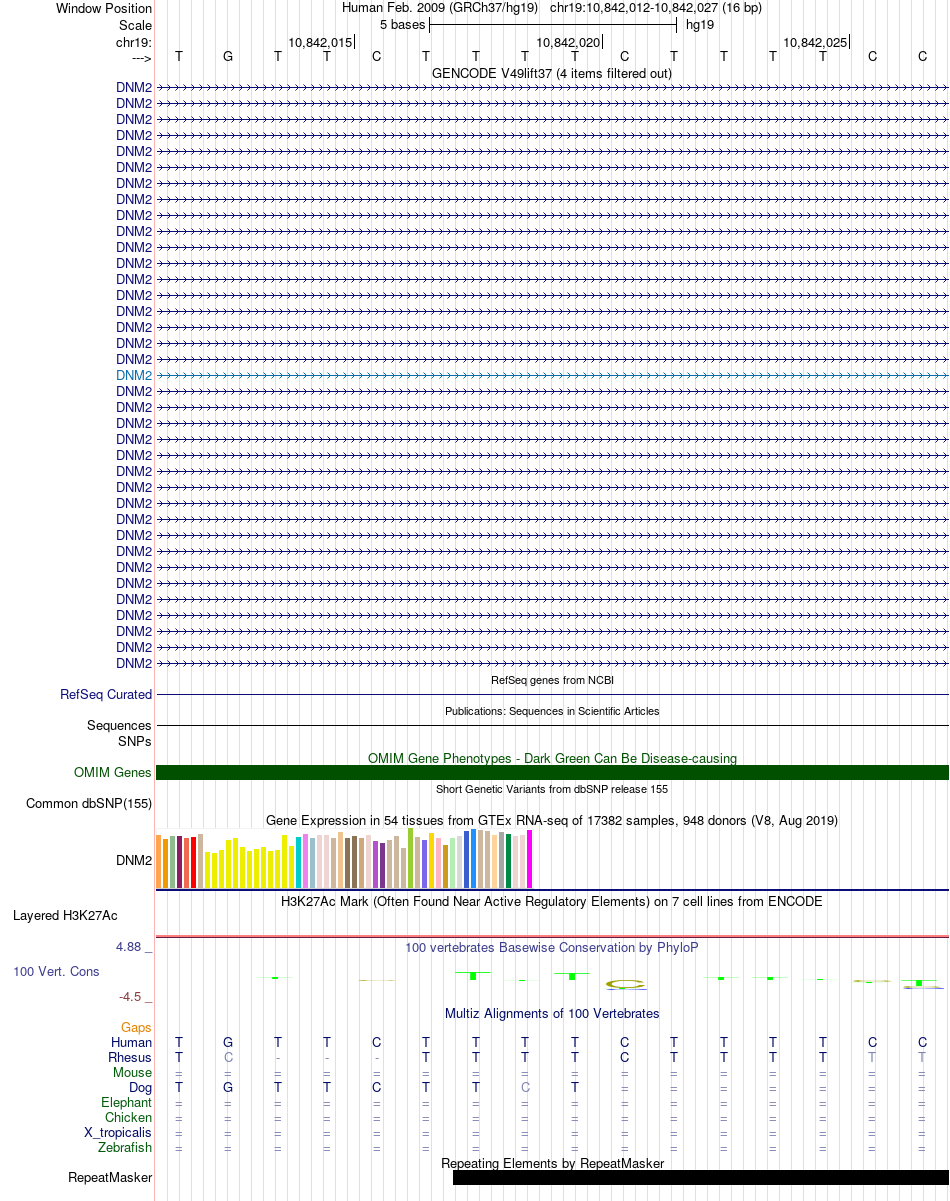Viewport: 950px width, 1201px height.
Task: Select the Dog alignment row label
Action: [140, 1087]
